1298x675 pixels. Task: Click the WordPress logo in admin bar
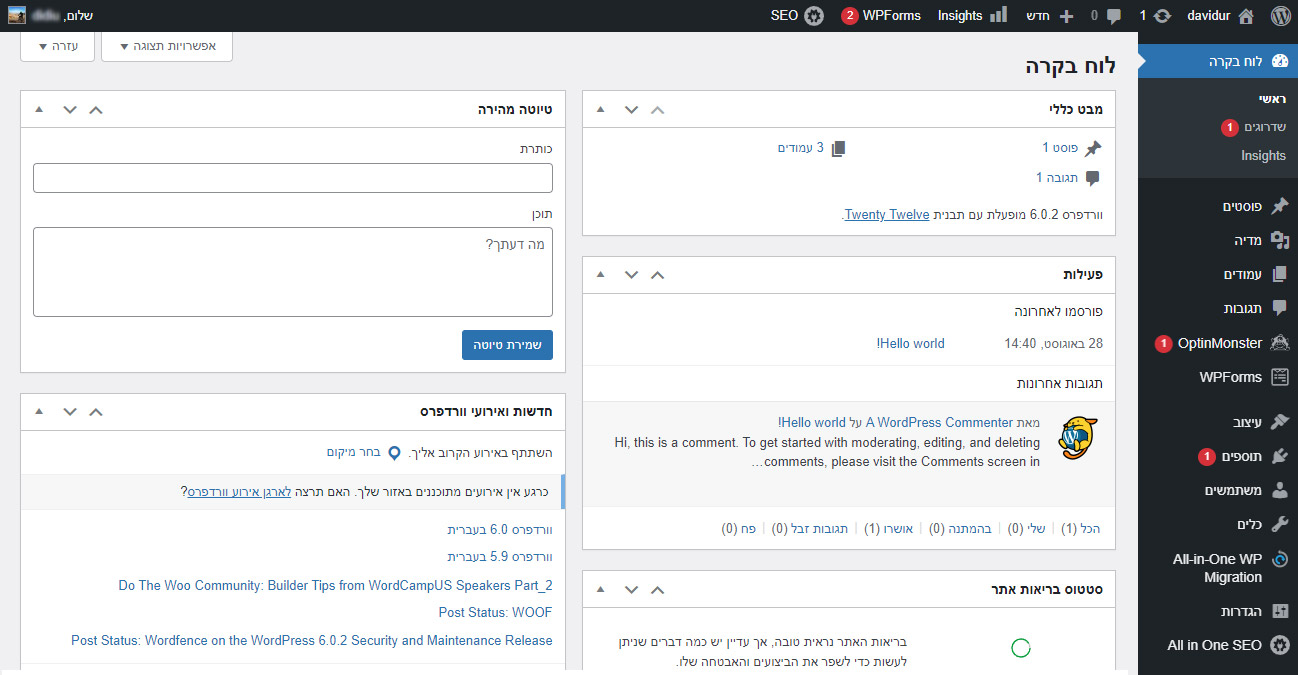[x=1280, y=16]
